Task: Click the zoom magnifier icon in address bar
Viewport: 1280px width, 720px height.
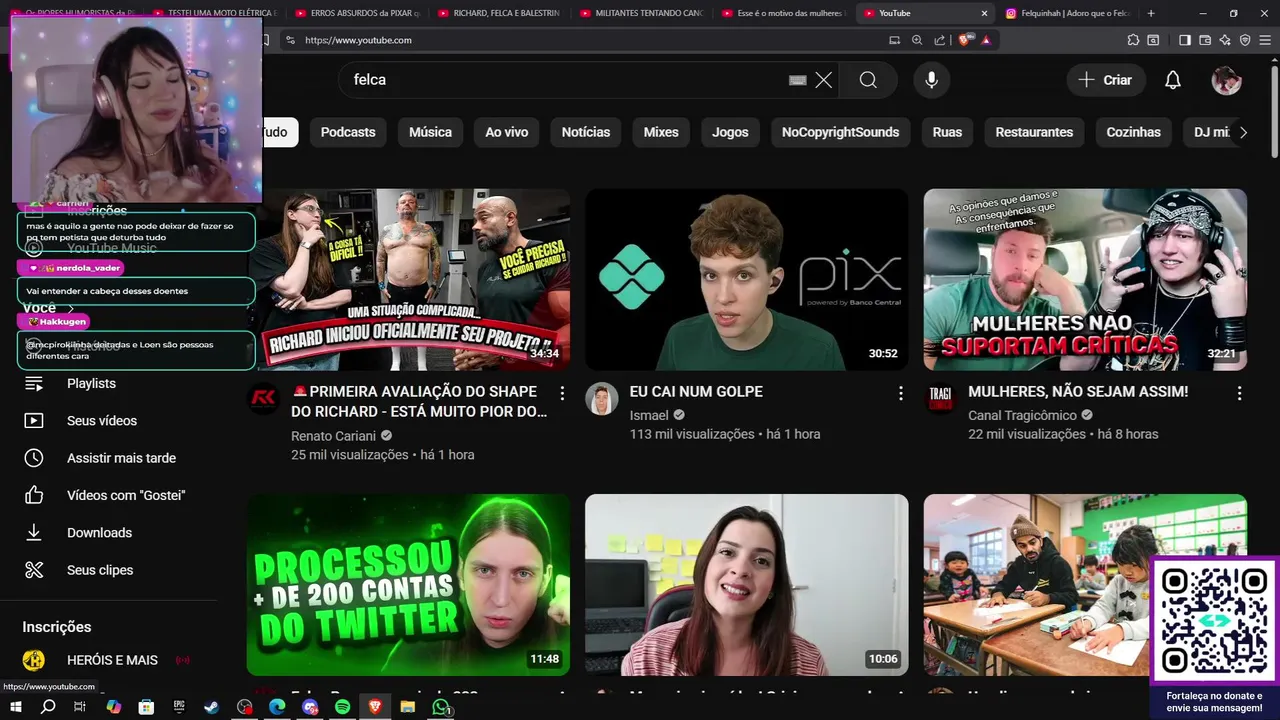Action: pyautogui.click(x=917, y=40)
